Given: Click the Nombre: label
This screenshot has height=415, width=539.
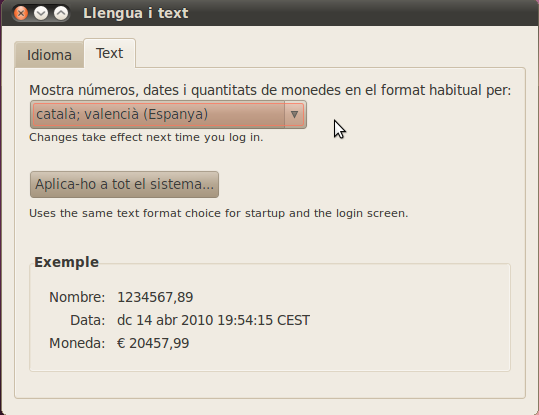Looking at the screenshot, I should (77, 297).
